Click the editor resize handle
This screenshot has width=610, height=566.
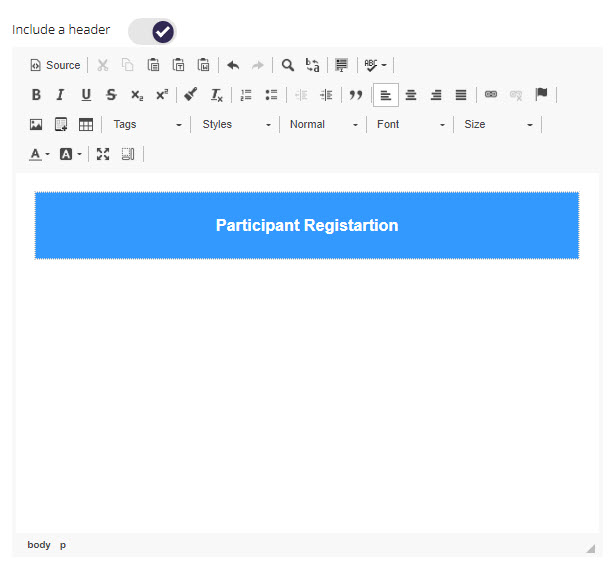[591, 548]
